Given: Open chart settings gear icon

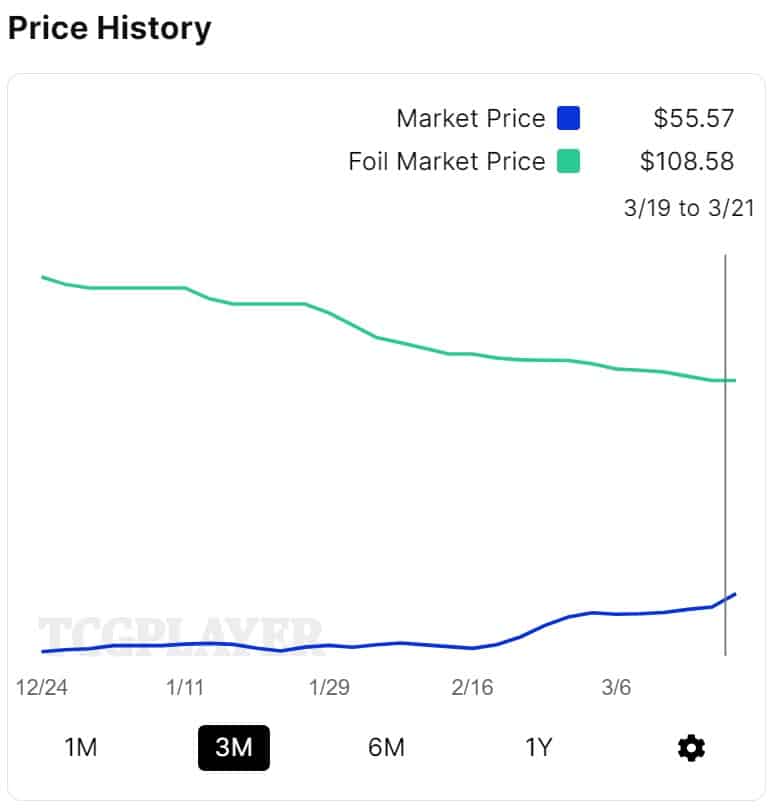Looking at the screenshot, I should point(691,747).
